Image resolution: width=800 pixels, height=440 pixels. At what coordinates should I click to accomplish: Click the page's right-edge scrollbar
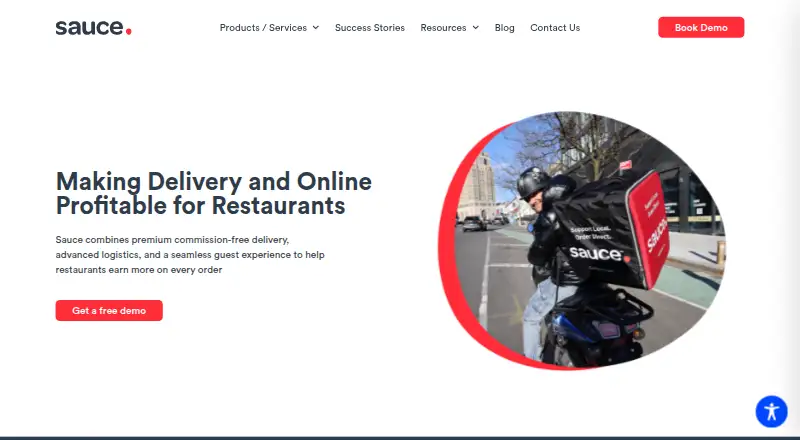click(793, 219)
